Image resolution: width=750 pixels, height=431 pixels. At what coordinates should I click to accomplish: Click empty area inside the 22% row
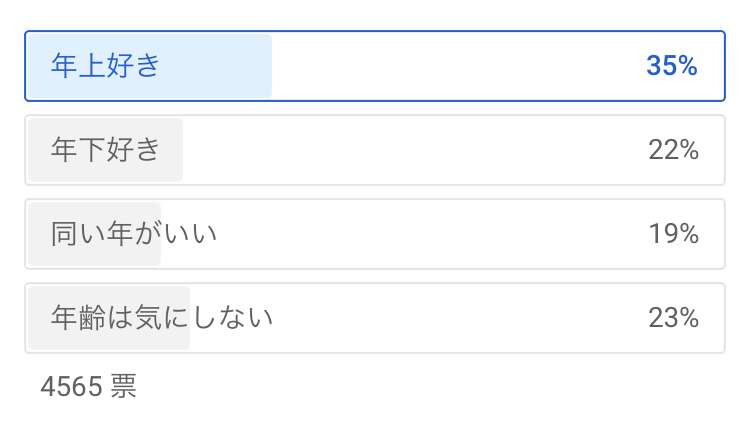point(411,150)
